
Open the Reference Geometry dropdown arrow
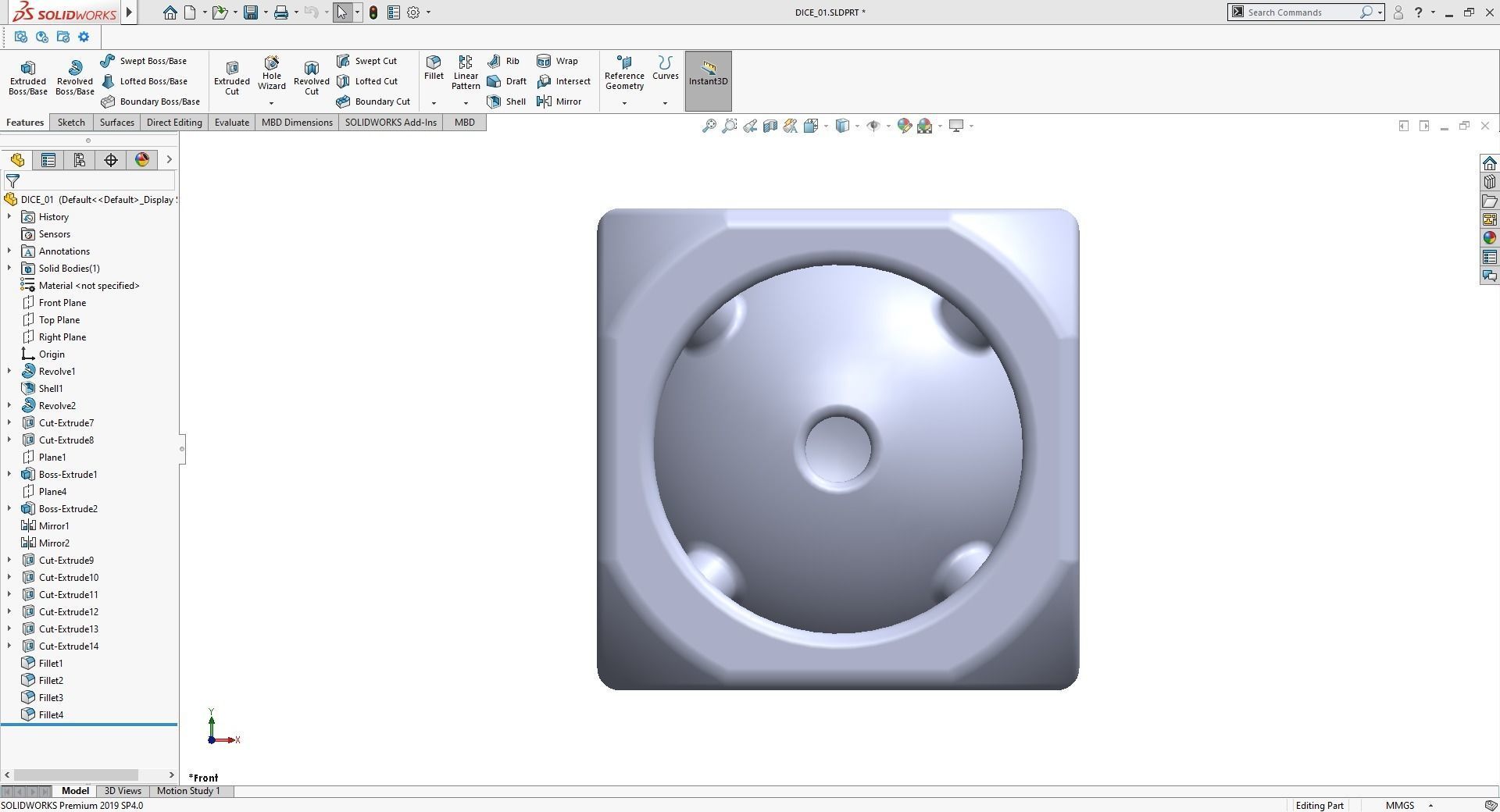tap(624, 103)
